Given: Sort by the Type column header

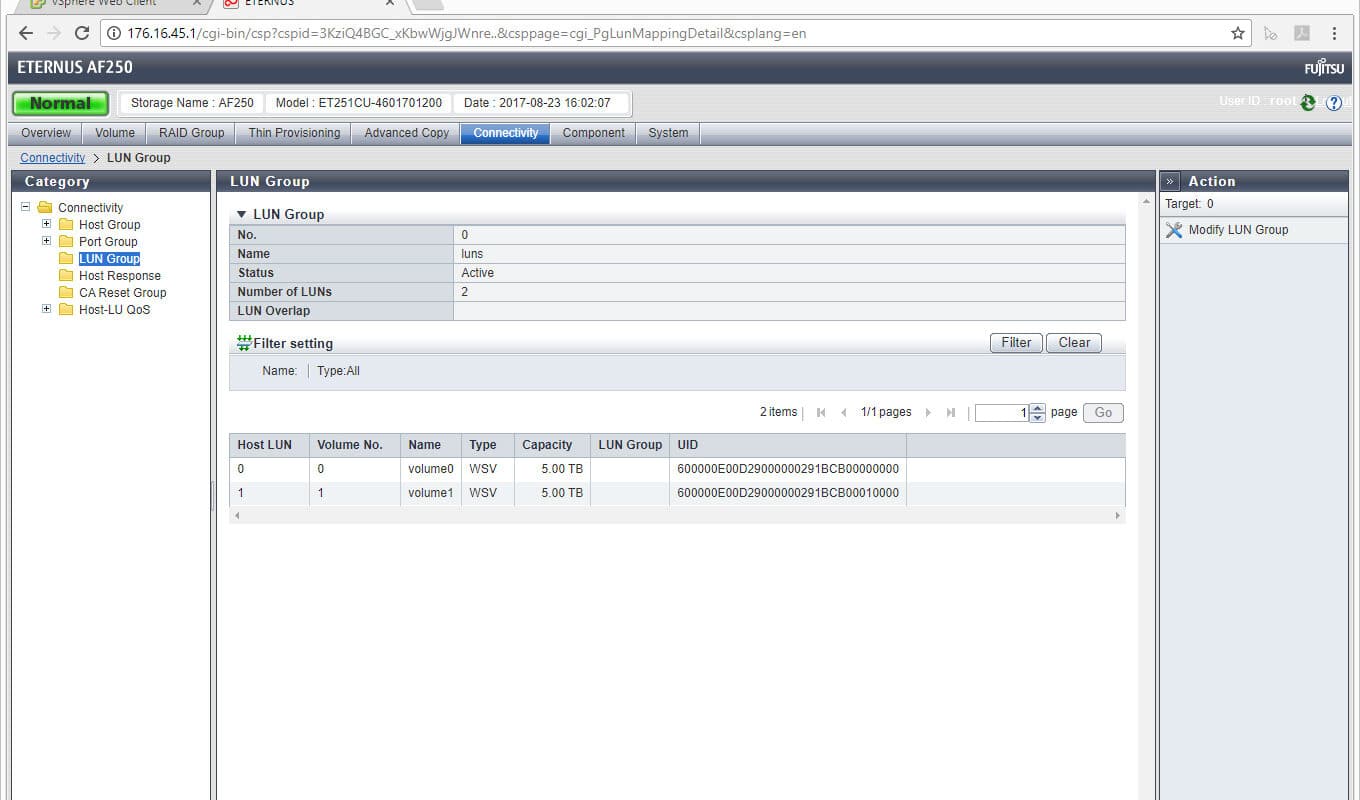Looking at the screenshot, I should (x=488, y=445).
